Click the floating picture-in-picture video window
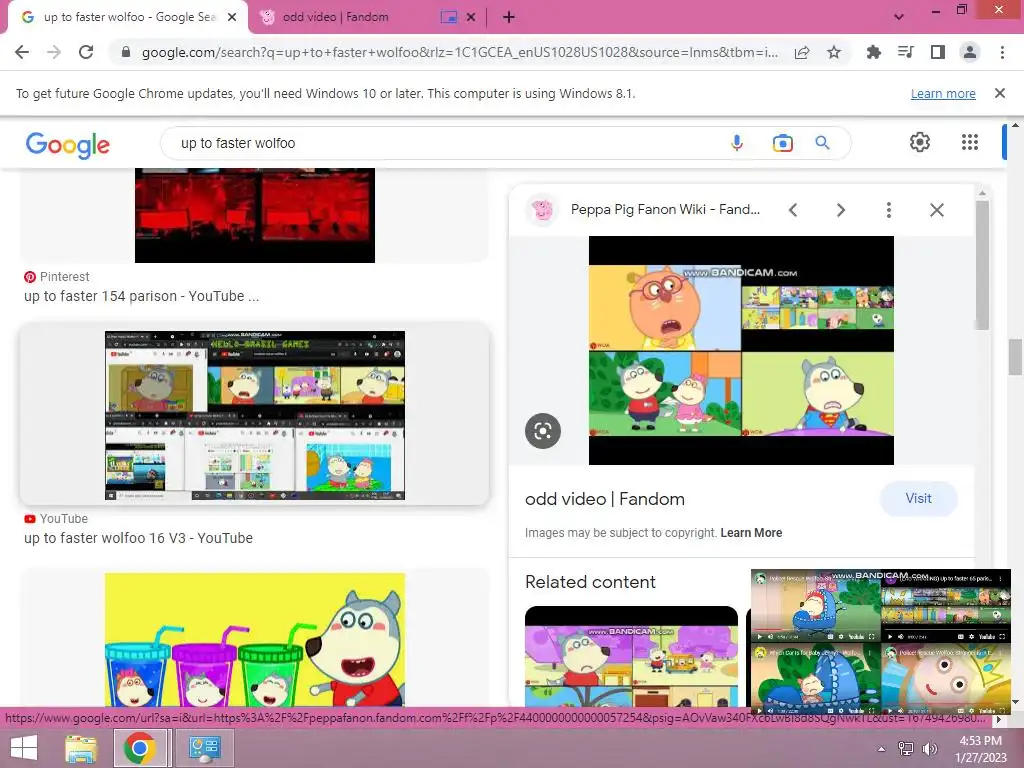Image resolution: width=1024 pixels, height=768 pixels. [x=880, y=641]
